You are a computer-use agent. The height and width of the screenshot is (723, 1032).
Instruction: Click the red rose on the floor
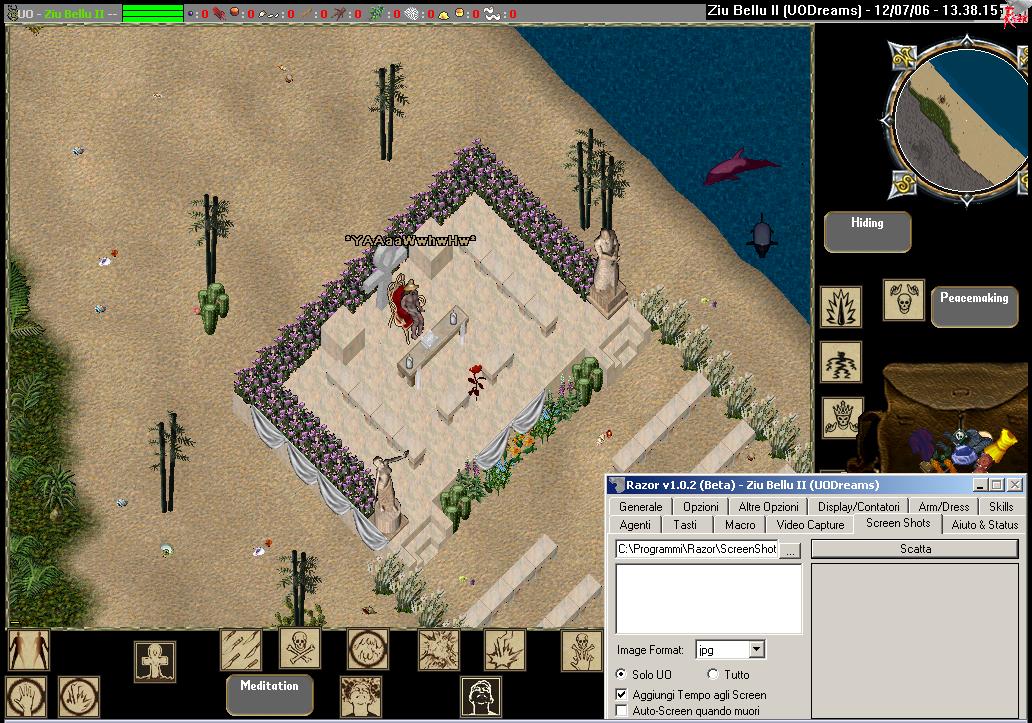coord(475,380)
